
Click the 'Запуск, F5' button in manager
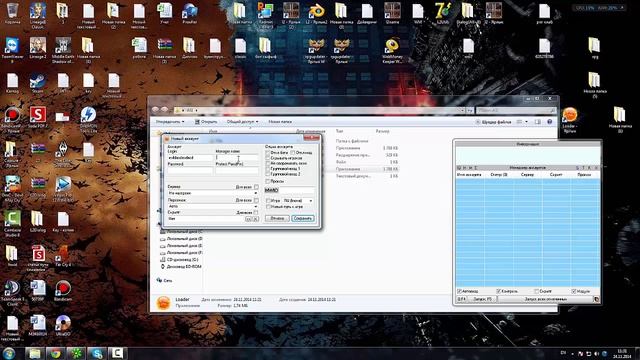pyautogui.click(x=482, y=299)
